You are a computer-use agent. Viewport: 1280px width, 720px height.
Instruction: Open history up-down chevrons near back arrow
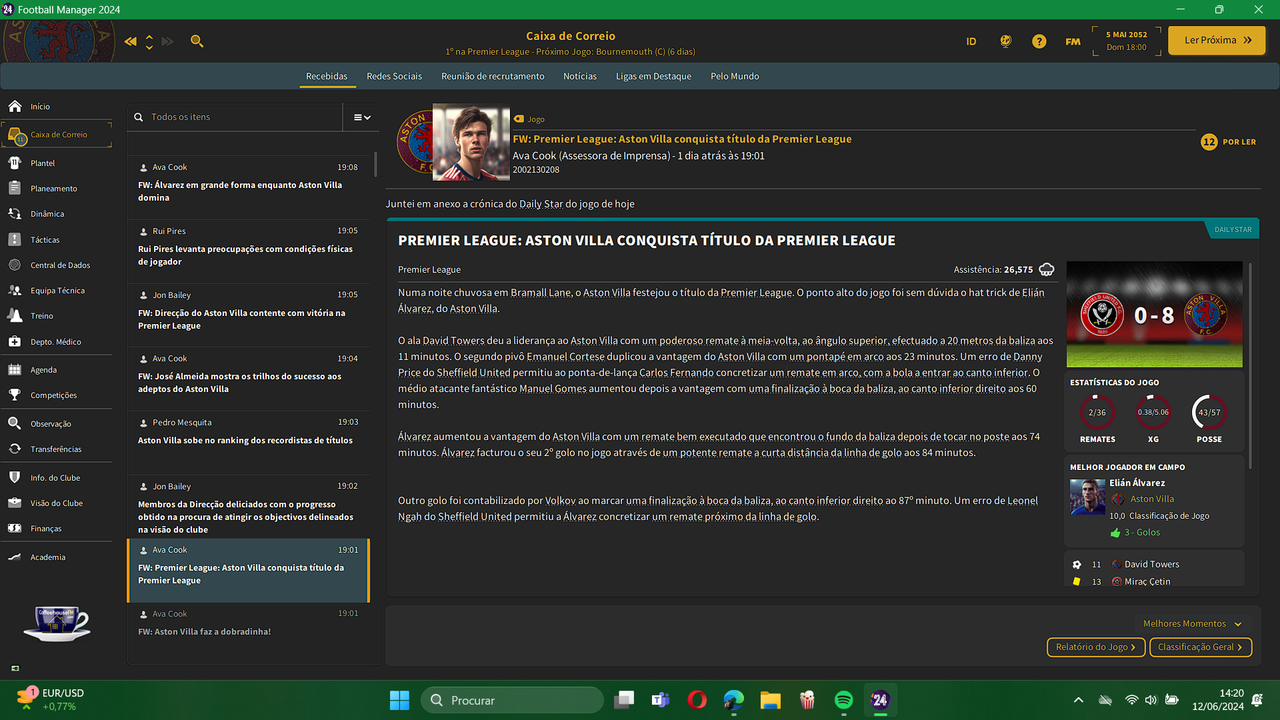tap(149, 41)
